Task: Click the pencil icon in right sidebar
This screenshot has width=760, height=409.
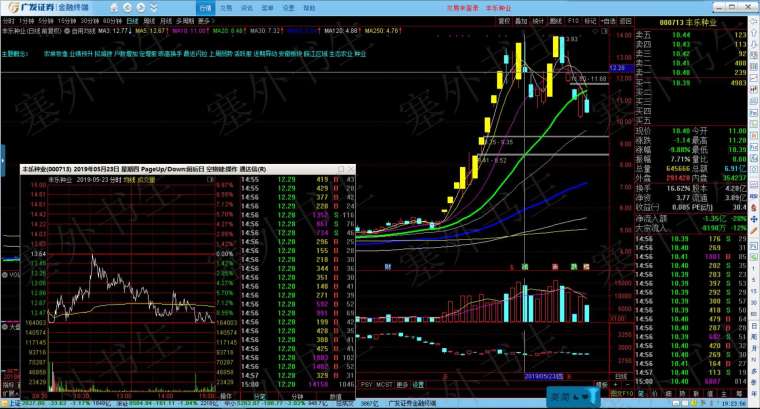Action: tap(754, 232)
